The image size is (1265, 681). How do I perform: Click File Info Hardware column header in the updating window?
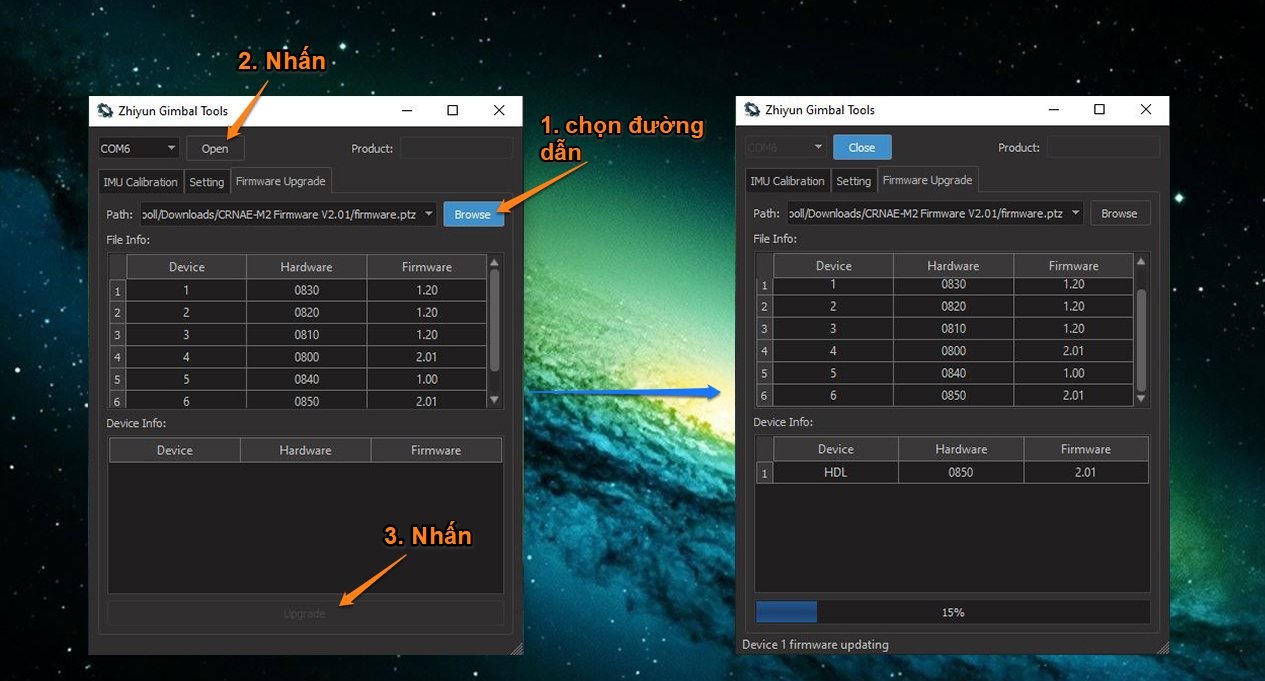(x=953, y=266)
